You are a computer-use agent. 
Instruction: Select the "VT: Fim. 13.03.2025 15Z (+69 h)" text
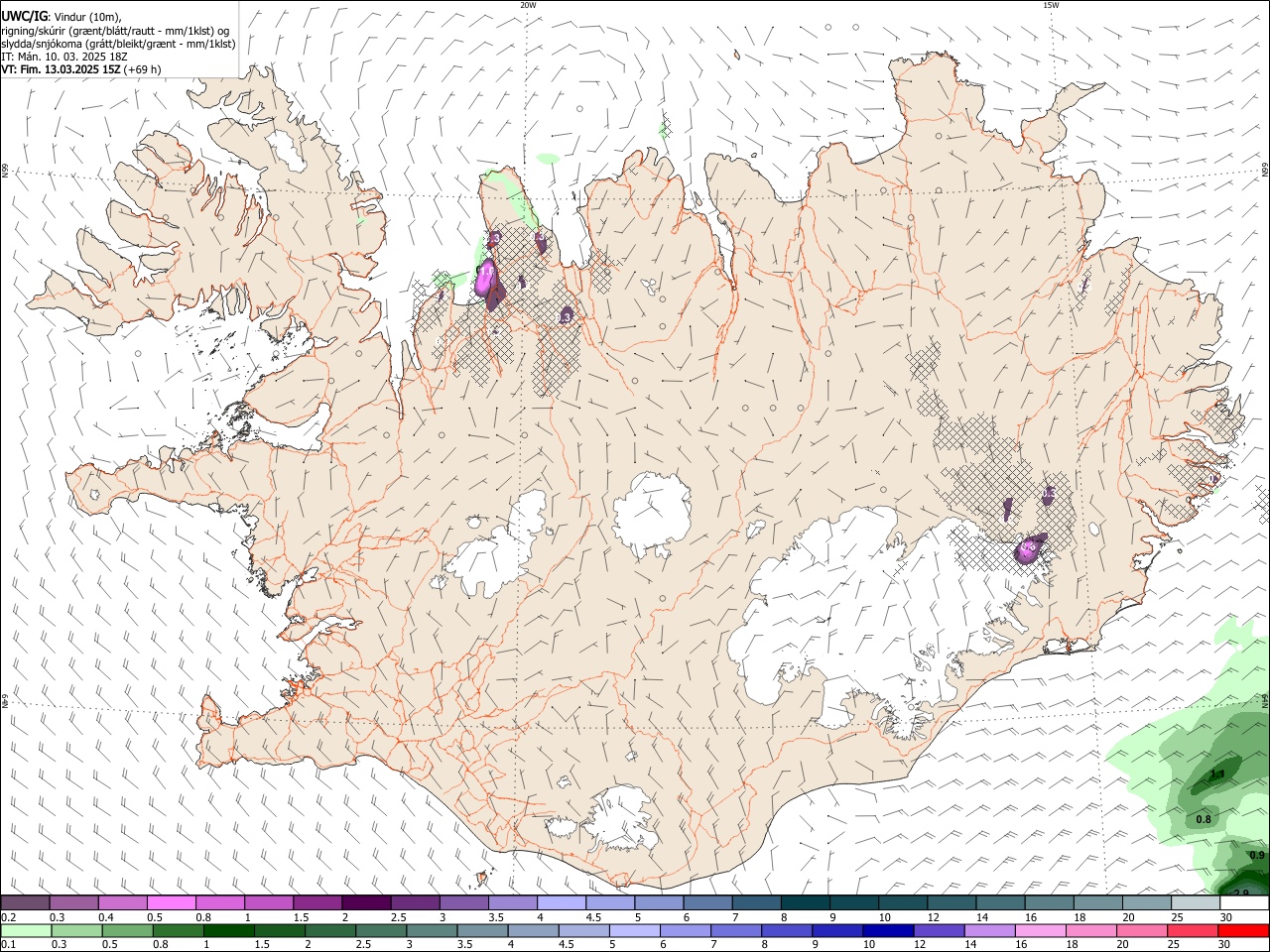[x=80, y=69]
